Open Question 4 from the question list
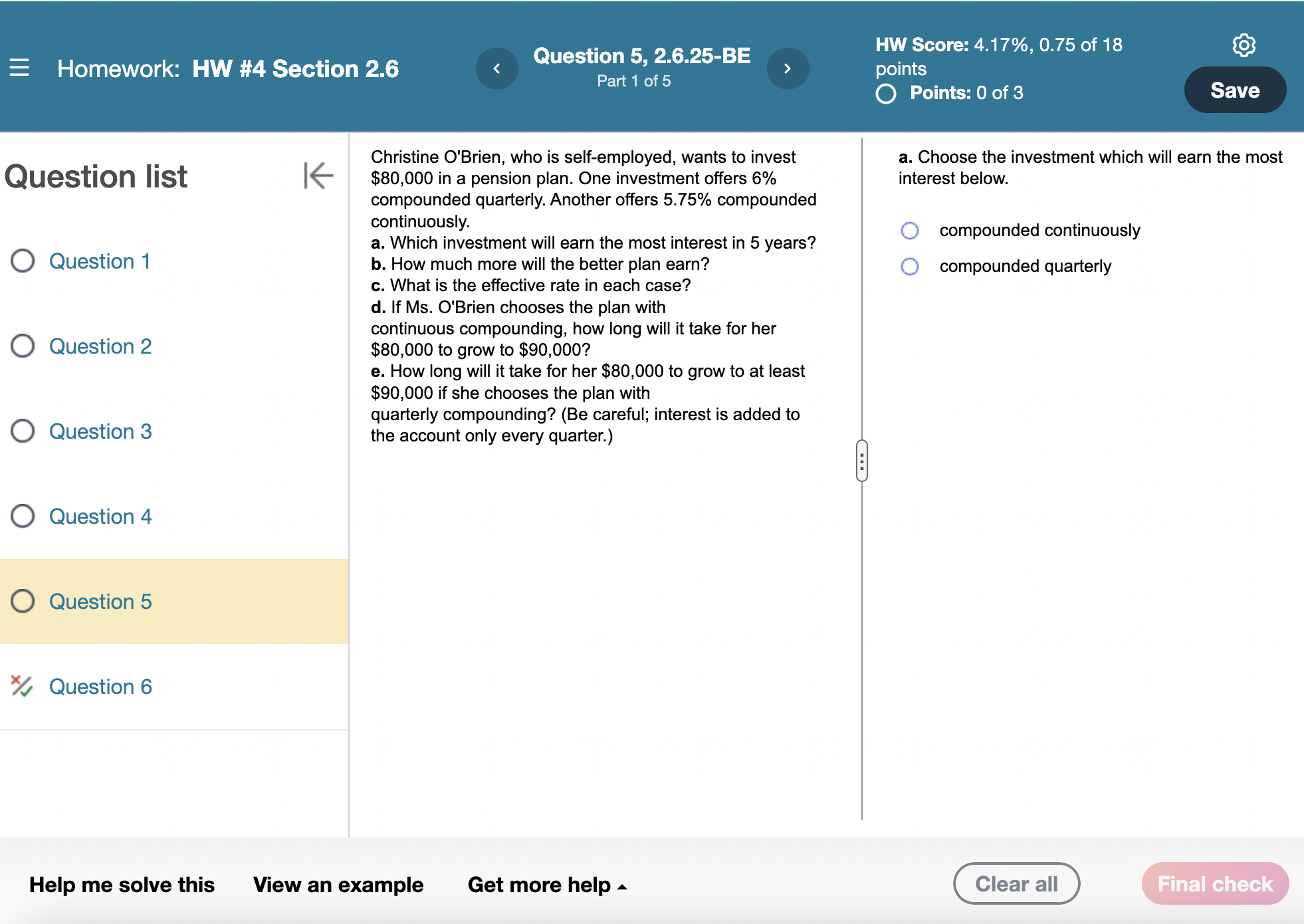This screenshot has width=1304, height=924. [x=100, y=517]
